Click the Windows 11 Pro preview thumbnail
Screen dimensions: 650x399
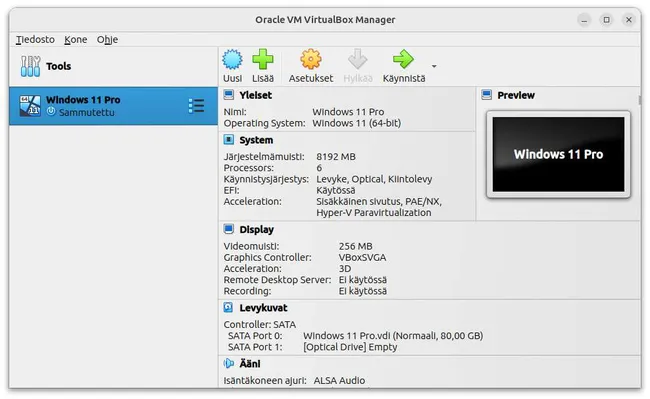(x=558, y=154)
